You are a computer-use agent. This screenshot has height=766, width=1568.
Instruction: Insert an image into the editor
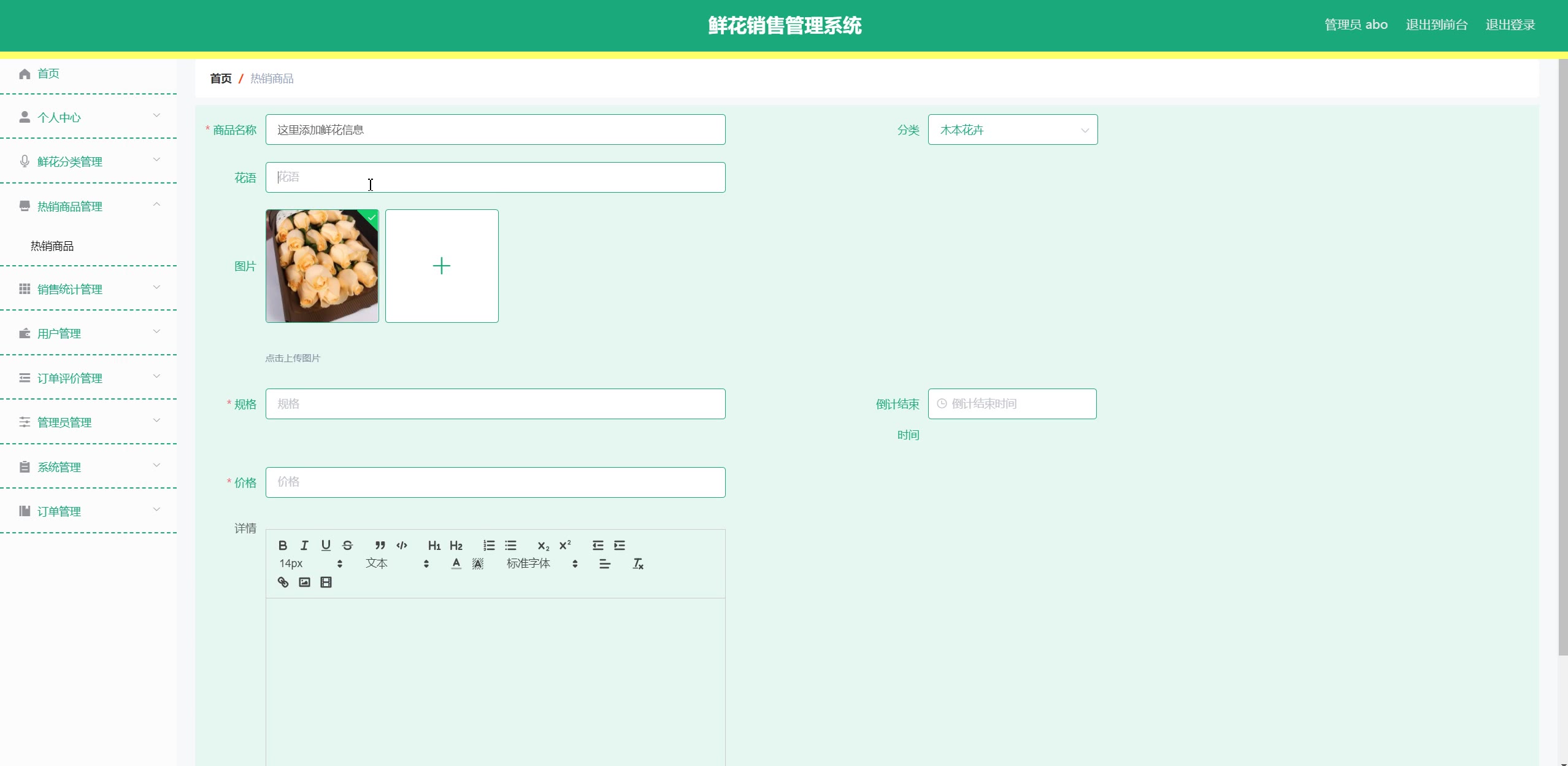[x=304, y=582]
